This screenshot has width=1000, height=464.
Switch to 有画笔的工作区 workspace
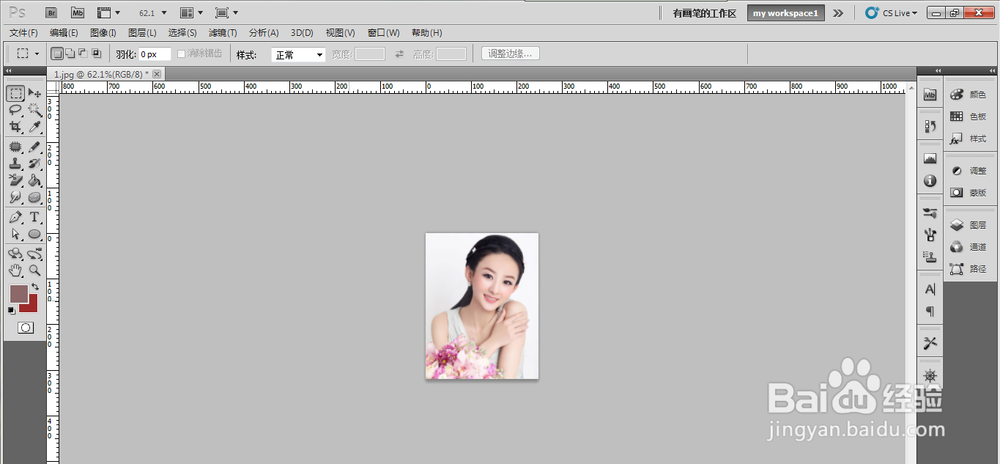click(705, 13)
